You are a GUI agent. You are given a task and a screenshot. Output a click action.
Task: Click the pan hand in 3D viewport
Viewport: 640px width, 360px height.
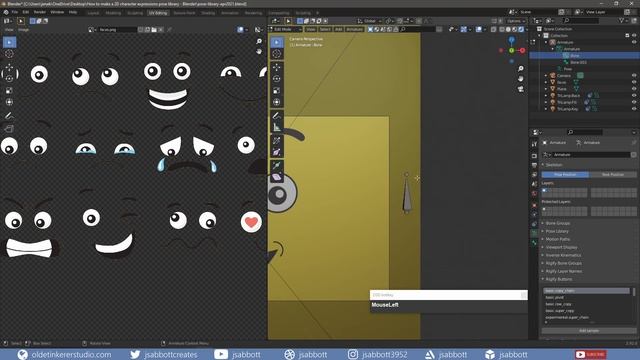point(520,78)
